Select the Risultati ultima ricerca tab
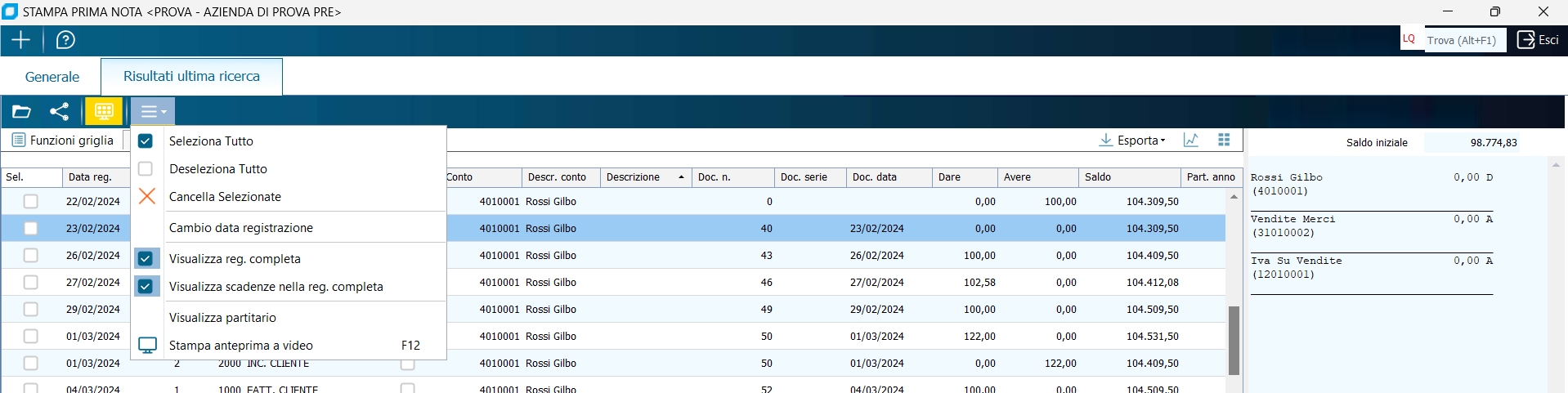This screenshot has height=393, width=1568. coord(191,76)
